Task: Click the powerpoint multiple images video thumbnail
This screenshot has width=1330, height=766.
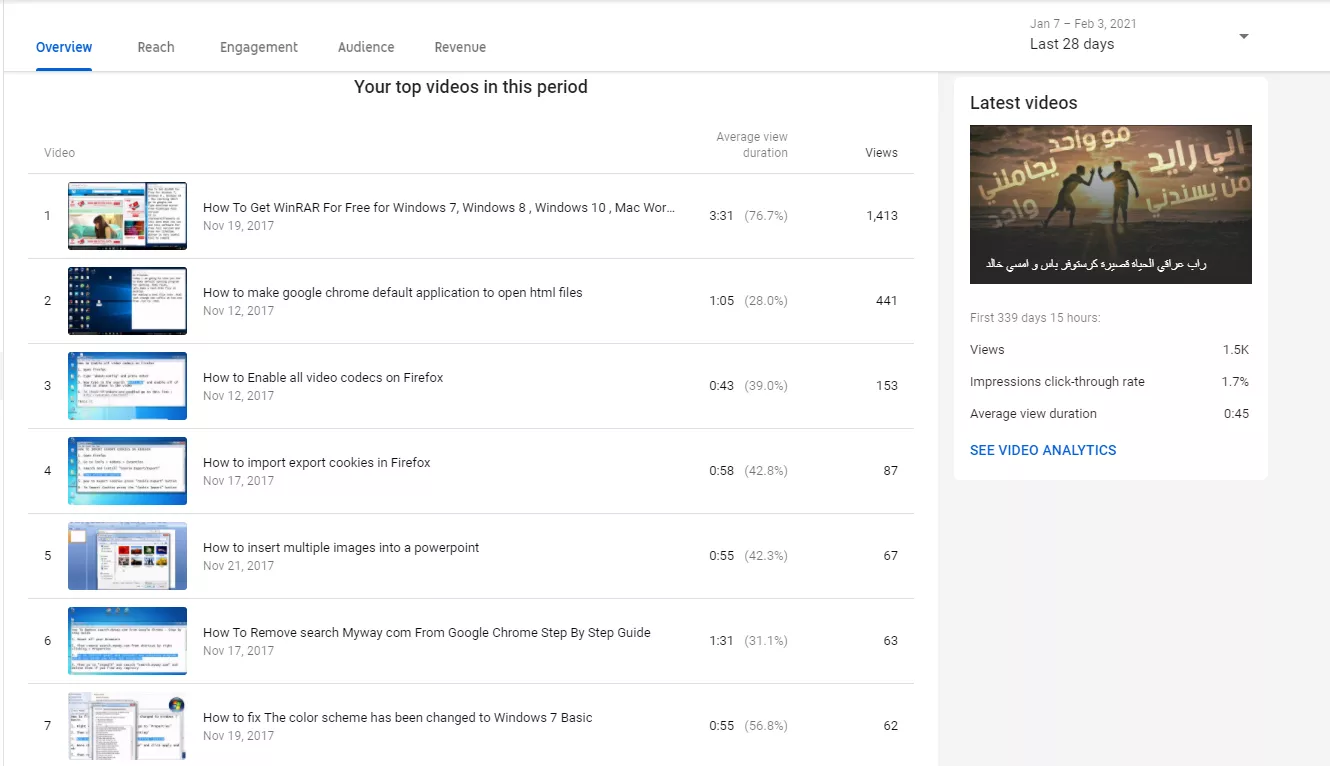Action: [127, 556]
